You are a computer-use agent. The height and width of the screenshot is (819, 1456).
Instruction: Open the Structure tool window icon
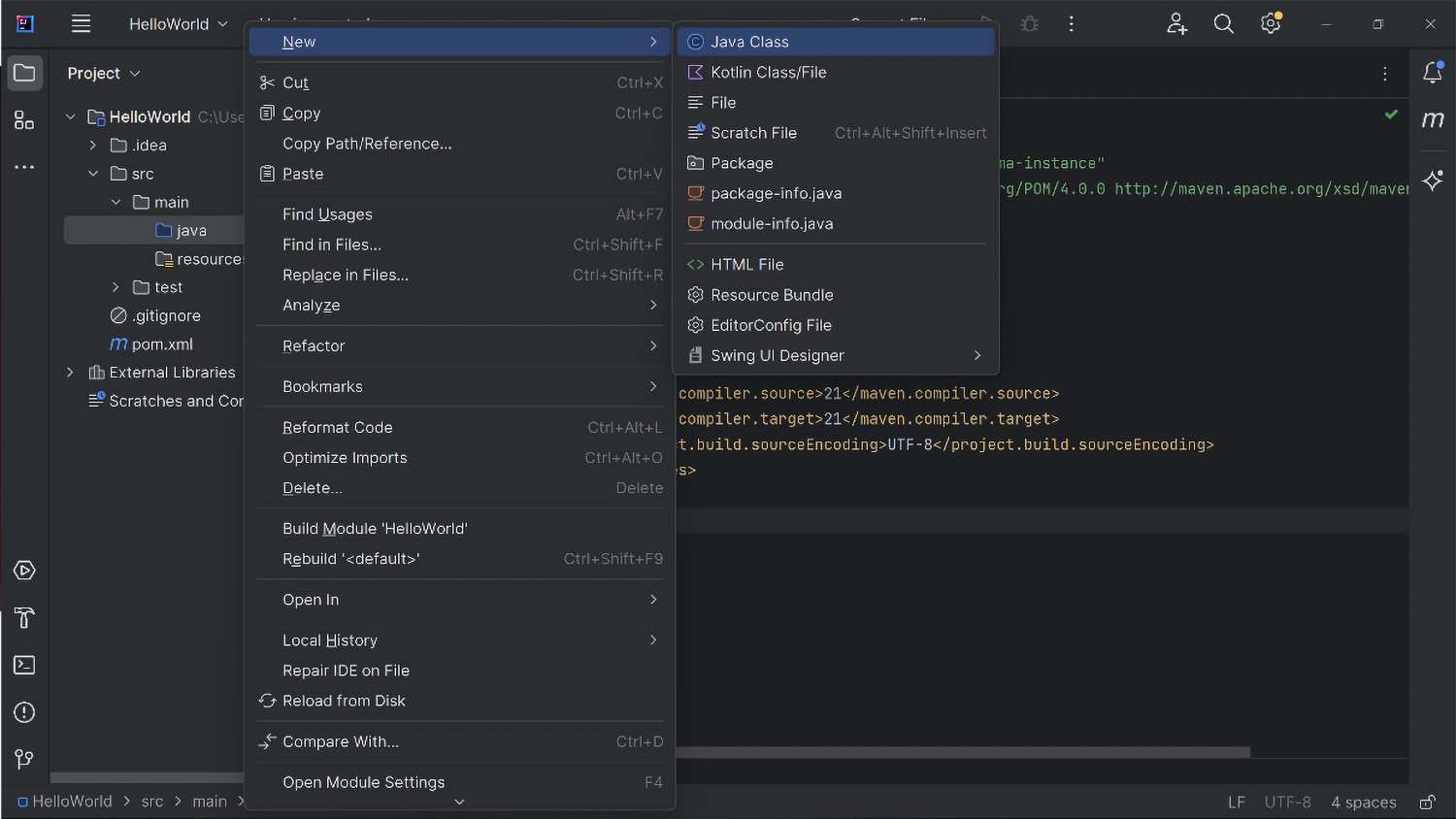pyautogui.click(x=24, y=120)
